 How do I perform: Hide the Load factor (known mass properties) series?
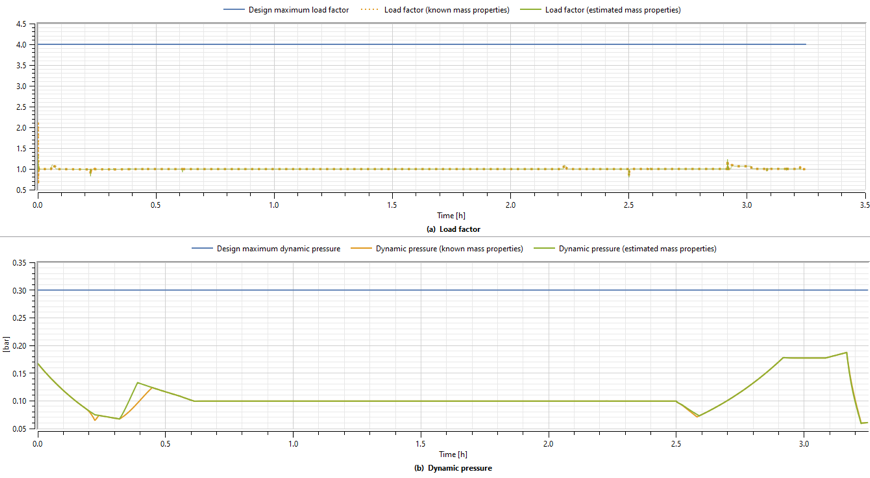point(446,10)
